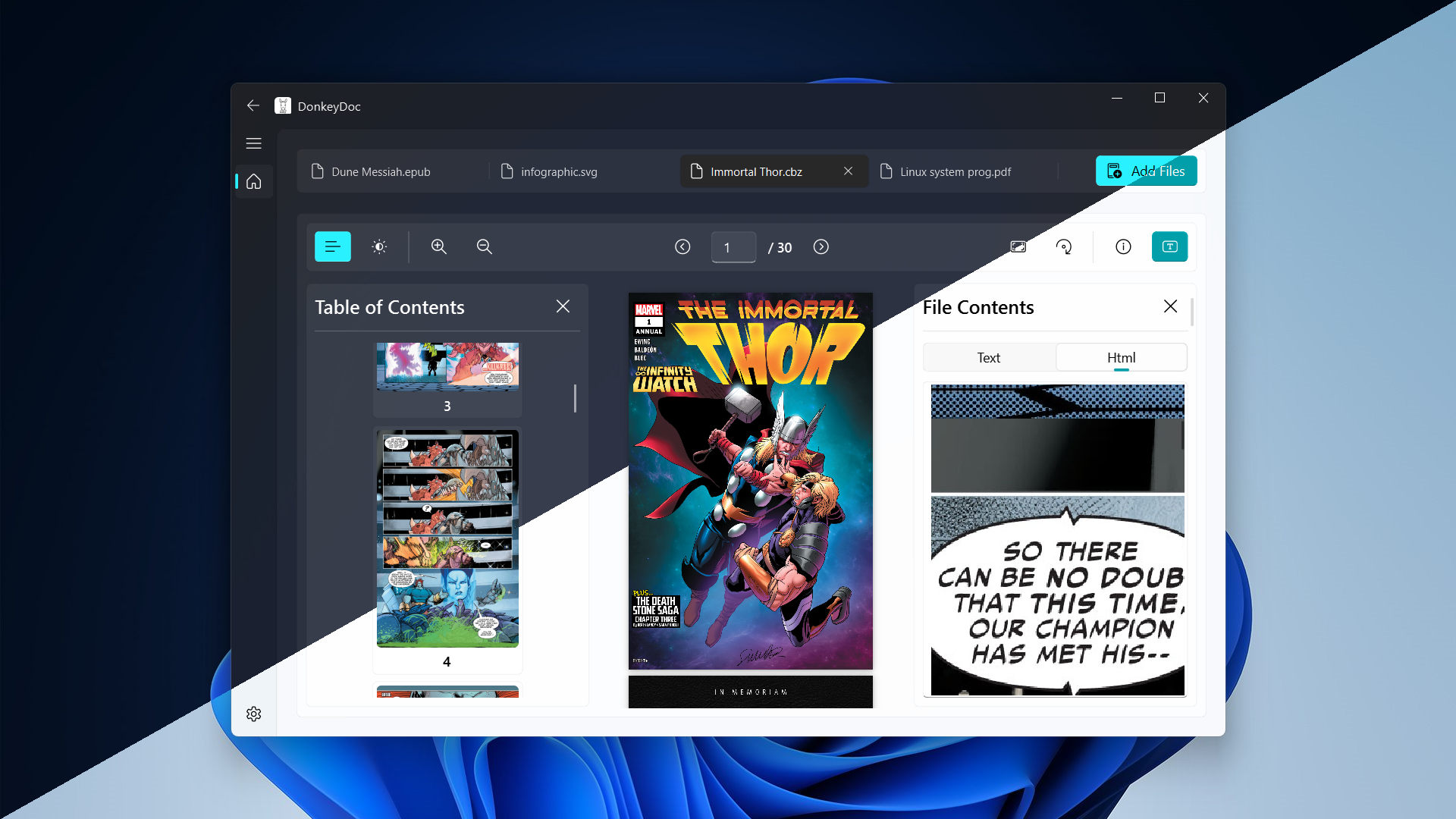The height and width of the screenshot is (819, 1456).
Task: Close the Table of Contents panel
Action: pos(563,306)
